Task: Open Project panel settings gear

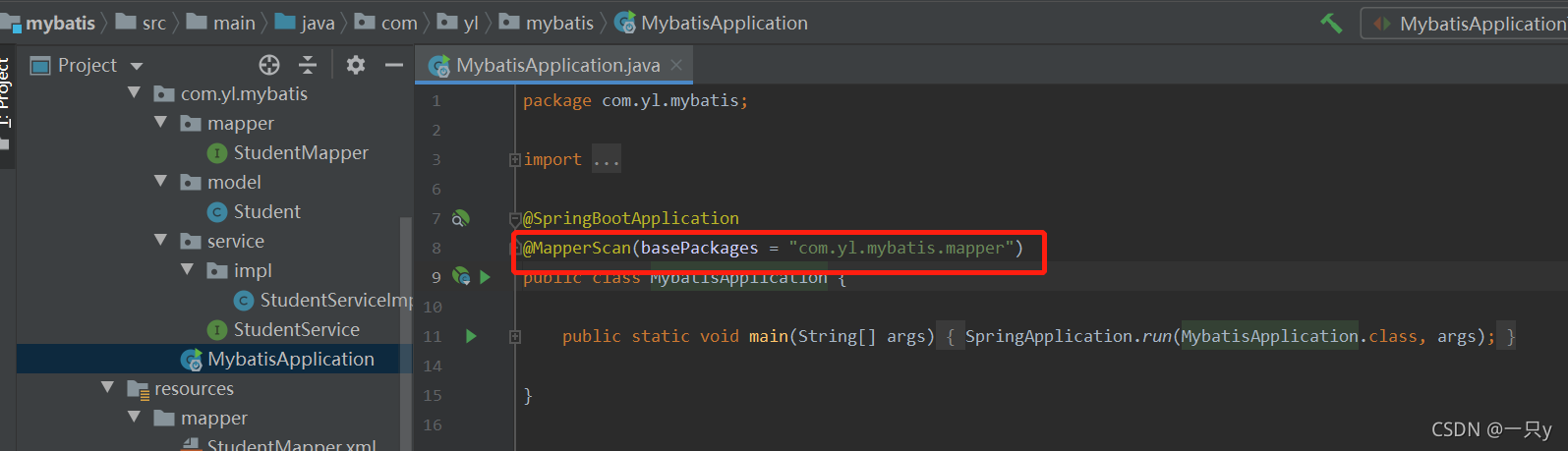Action: (x=356, y=65)
